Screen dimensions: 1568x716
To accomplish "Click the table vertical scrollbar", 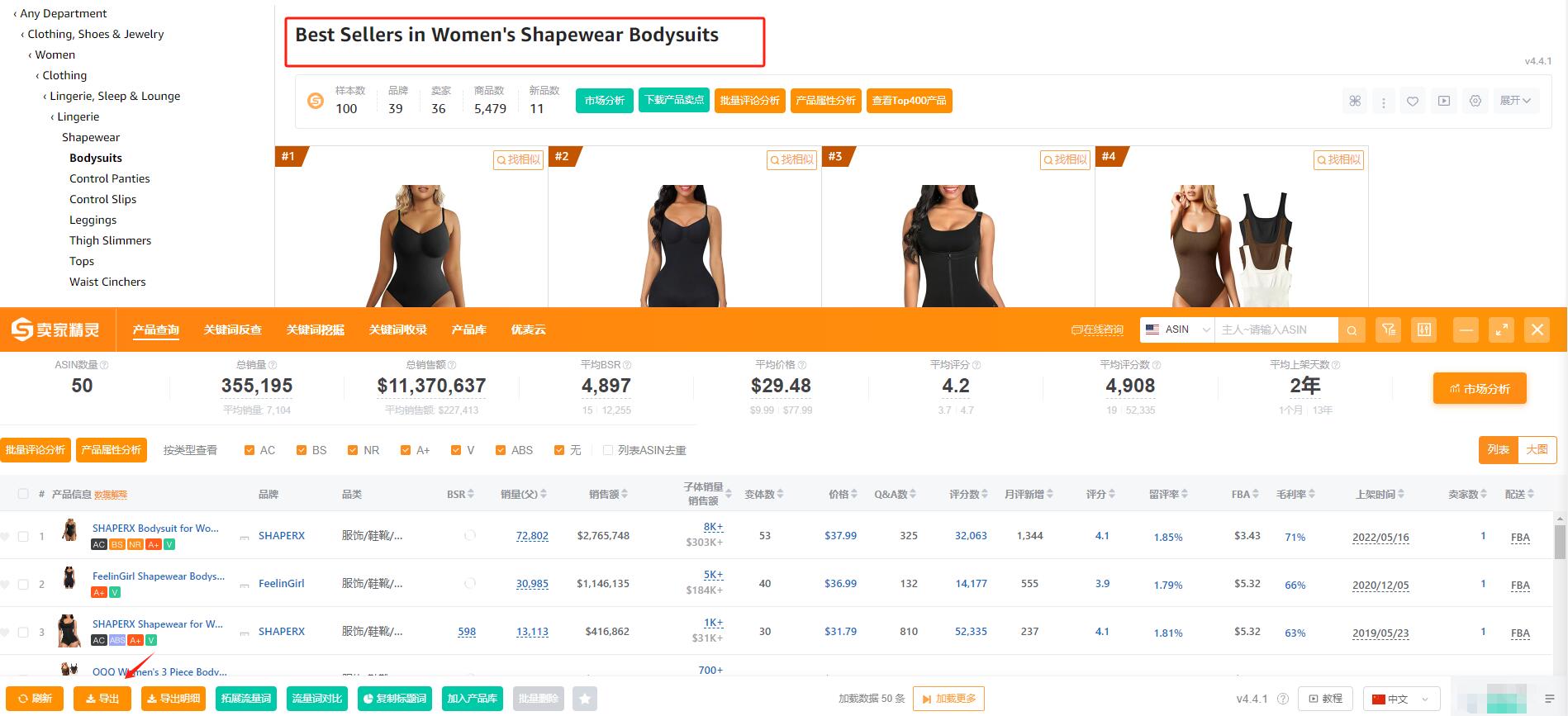I will [x=1560, y=541].
